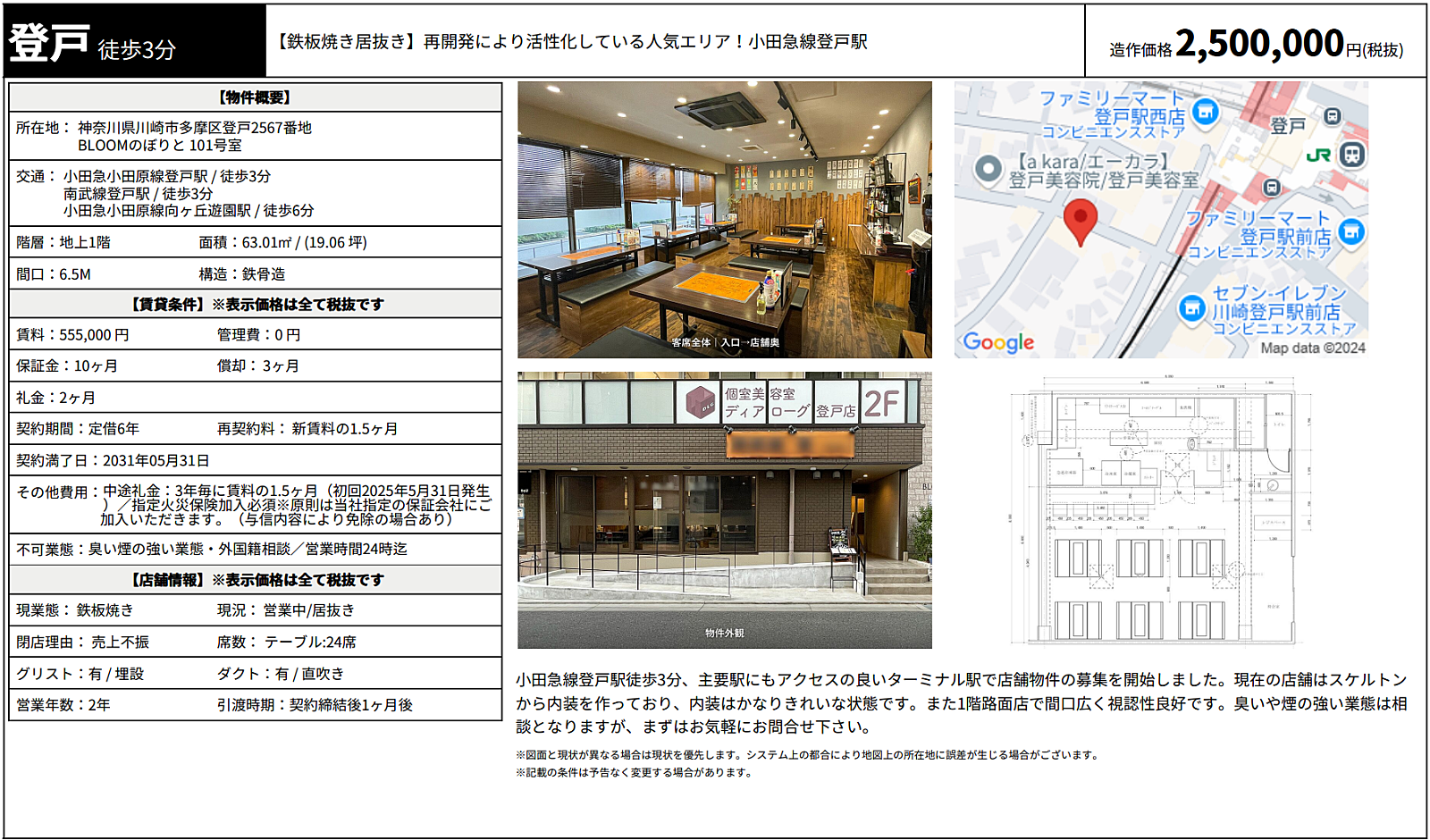
Task: Open the floor plan drawing
Action: pyautogui.click(x=1162, y=510)
